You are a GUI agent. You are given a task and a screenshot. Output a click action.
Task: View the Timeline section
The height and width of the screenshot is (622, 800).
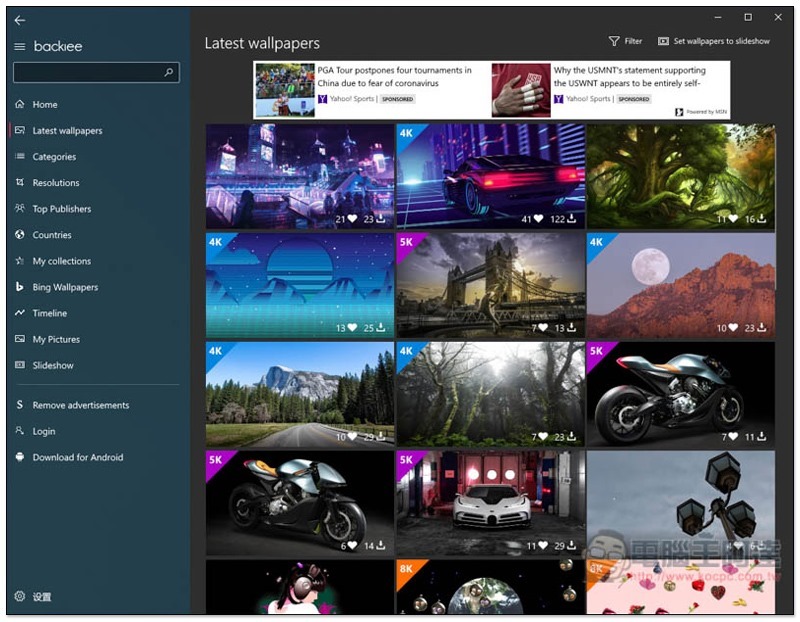(49, 313)
